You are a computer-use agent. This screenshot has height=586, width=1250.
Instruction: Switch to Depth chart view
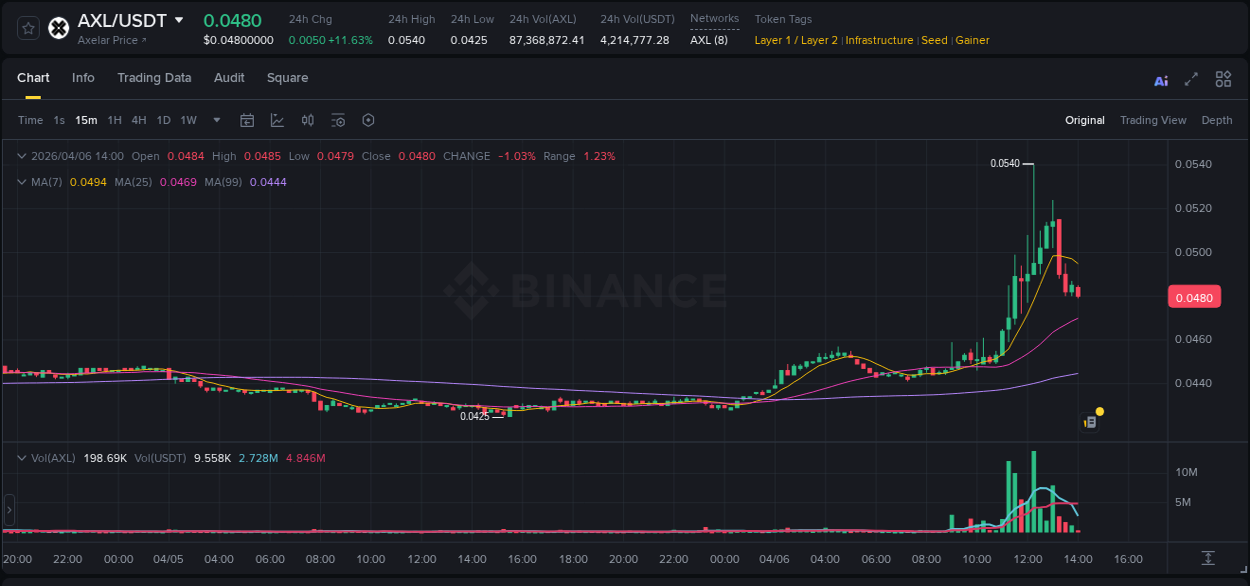pyautogui.click(x=1217, y=120)
